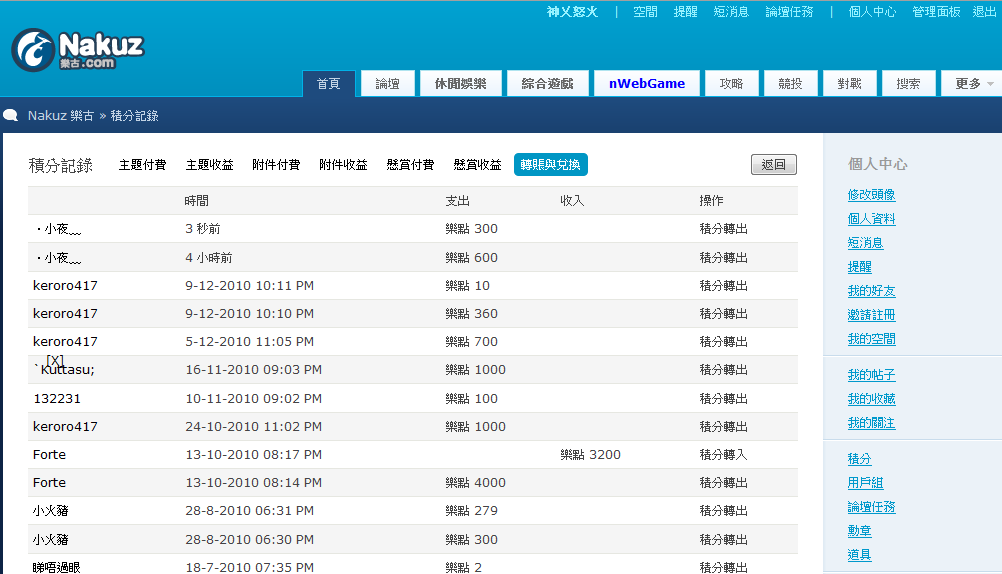
Task: Switch to 主題付費 records filter
Action: click(x=142, y=165)
